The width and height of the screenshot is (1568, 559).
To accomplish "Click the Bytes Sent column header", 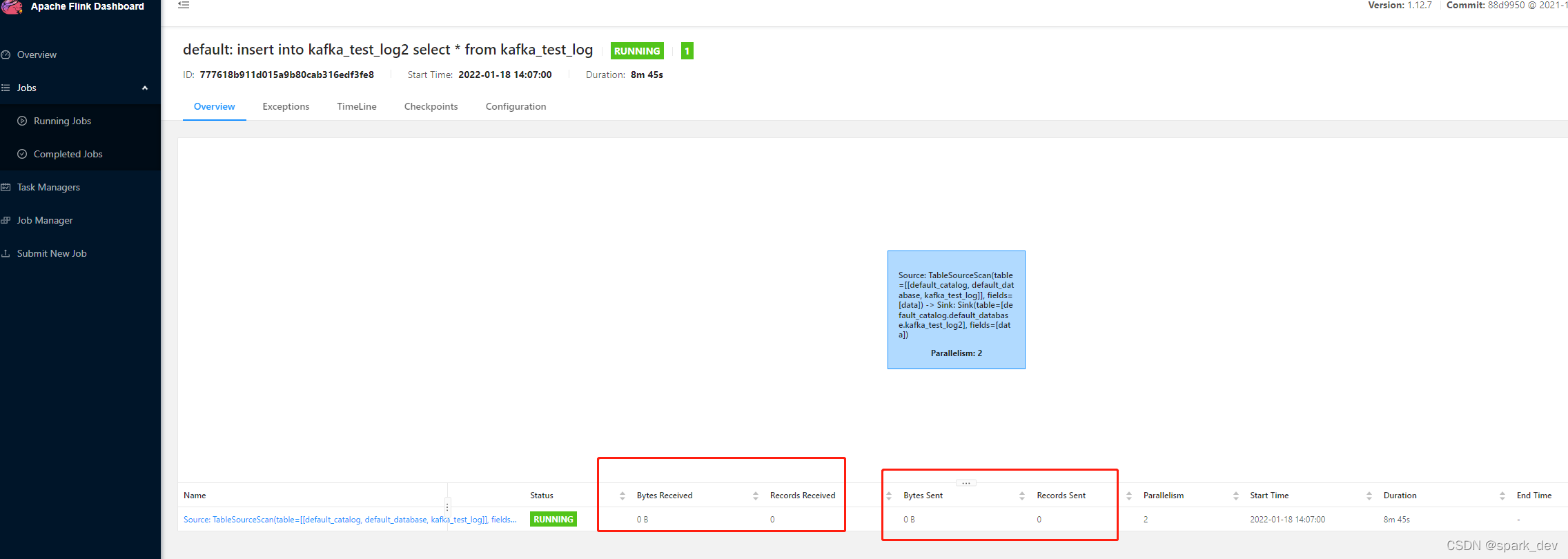I will click(x=923, y=496).
